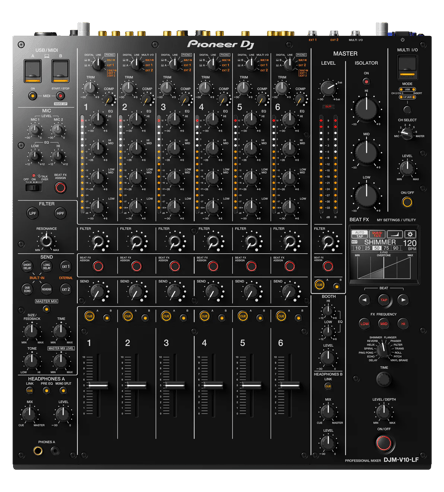Screen dimensions: 444x492
Task: Select the EXT 2 send button
Action: (66, 289)
